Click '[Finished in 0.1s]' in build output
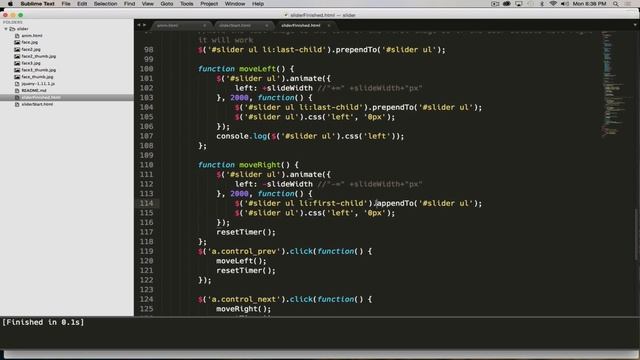Screen dimensions: 640x360 pyautogui.click(x=43, y=322)
